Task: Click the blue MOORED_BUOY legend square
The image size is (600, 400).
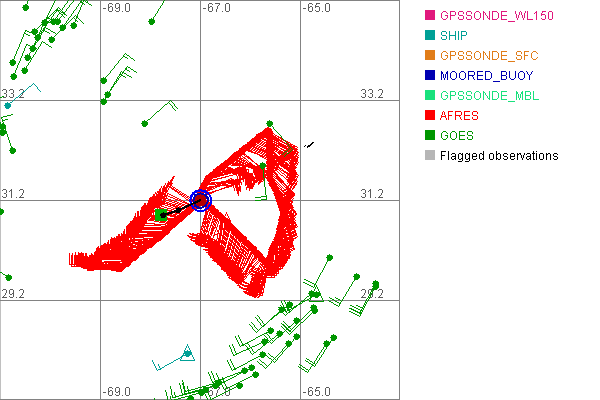Action: pos(430,76)
